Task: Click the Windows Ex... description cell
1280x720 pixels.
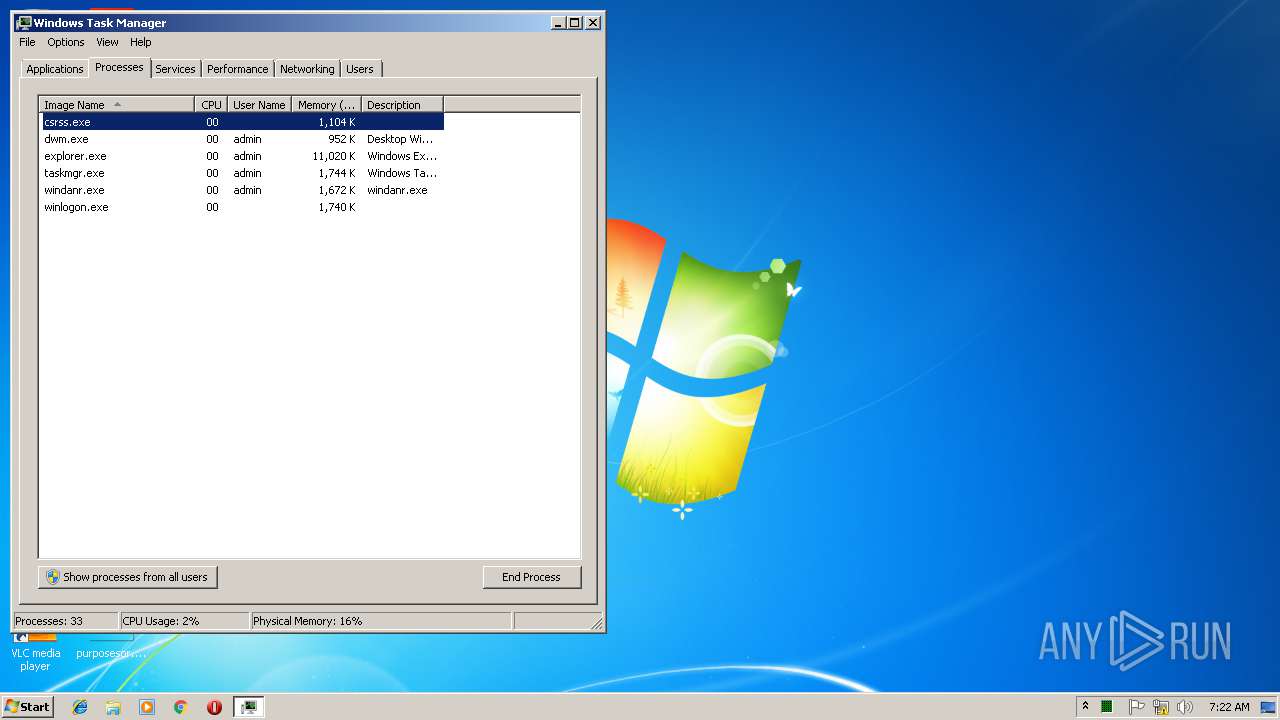Action: point(402,156)
